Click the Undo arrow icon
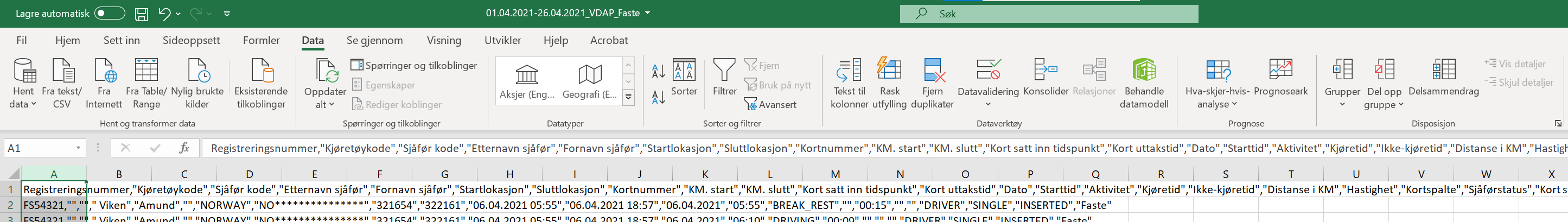This screenshot has width=1568, height=222. (x=164, y=14)
